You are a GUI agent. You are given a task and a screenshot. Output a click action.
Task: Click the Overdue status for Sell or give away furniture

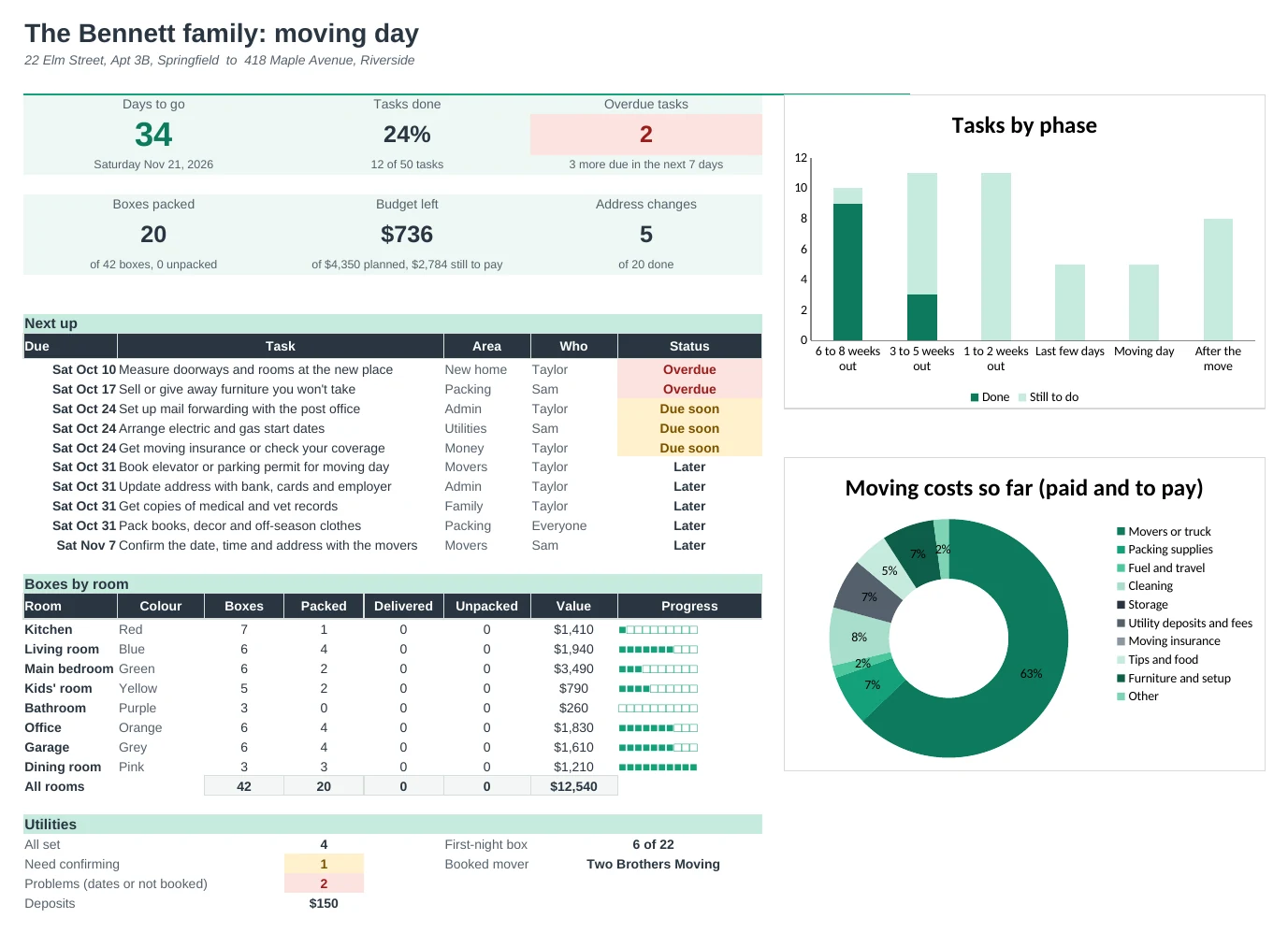689,390
